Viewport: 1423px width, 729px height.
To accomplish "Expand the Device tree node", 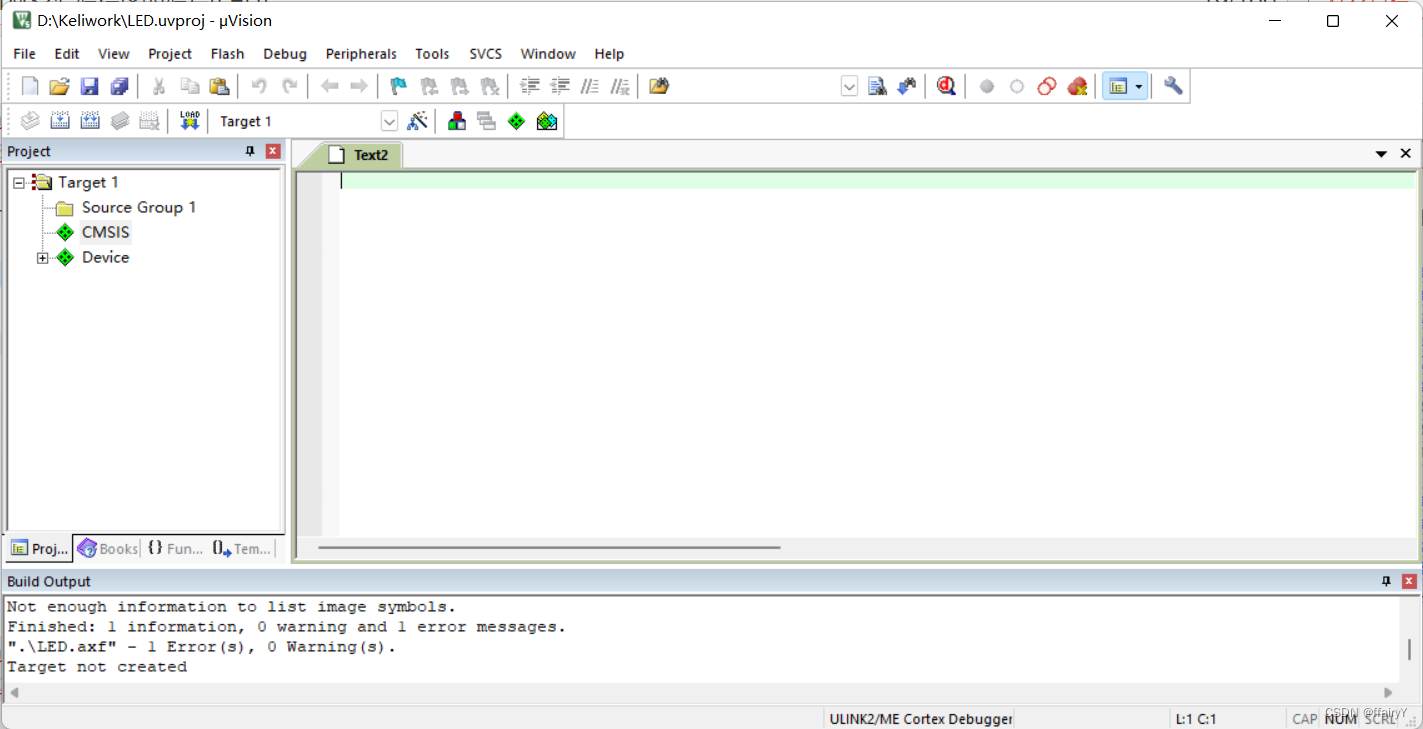I will coord(42,258).
